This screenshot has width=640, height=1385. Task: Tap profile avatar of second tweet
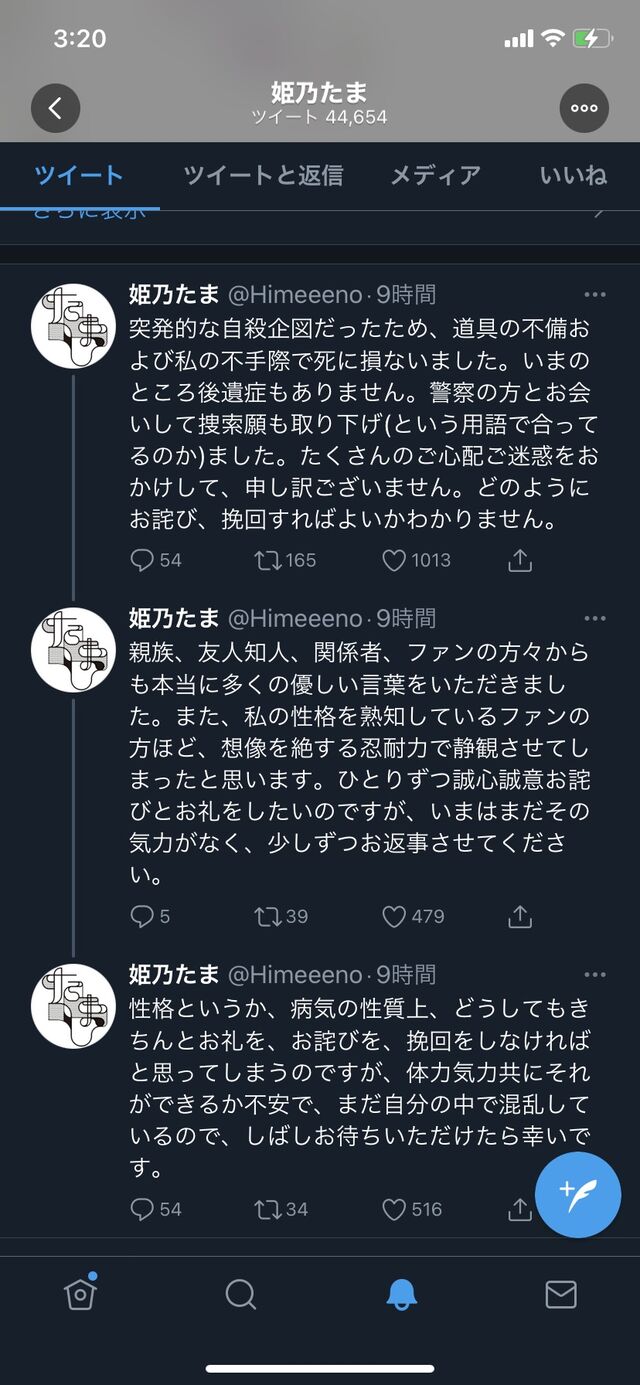(x=73, y=649)
